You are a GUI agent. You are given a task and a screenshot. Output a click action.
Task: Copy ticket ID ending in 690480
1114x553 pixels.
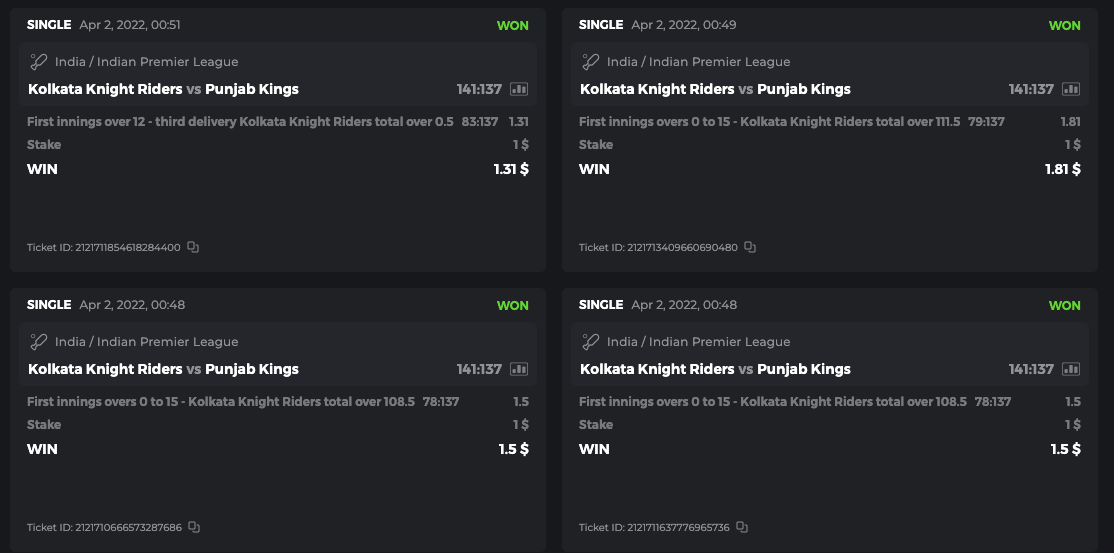click(750, 247)
